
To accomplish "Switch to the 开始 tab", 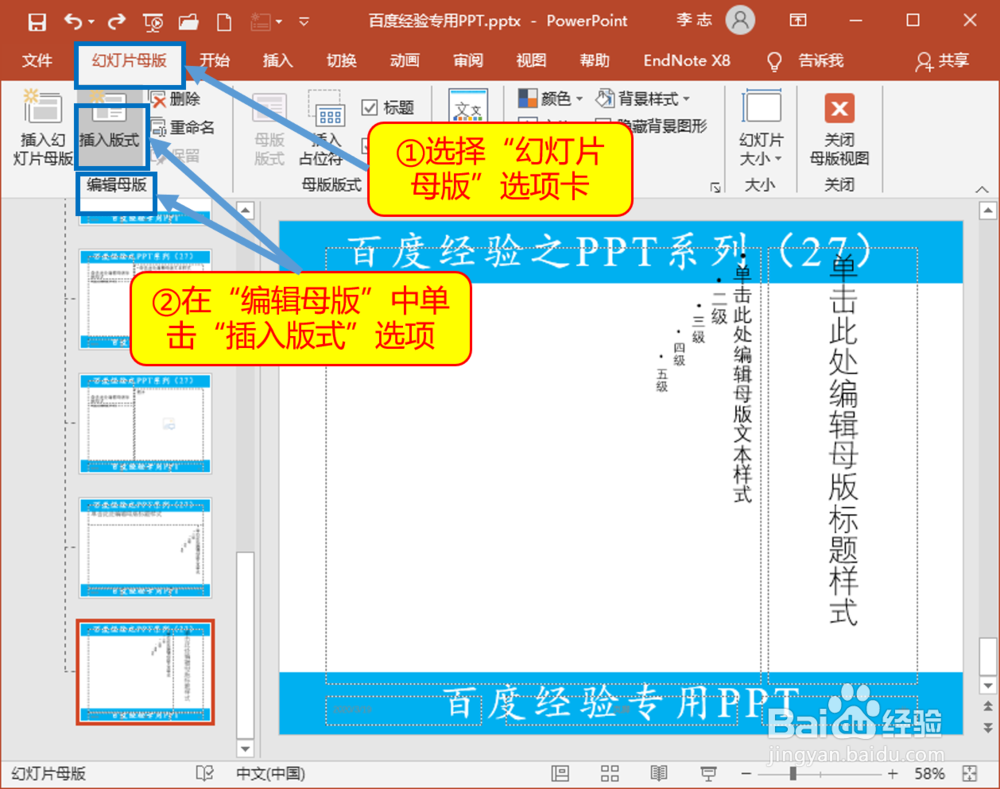I will 214,61.
